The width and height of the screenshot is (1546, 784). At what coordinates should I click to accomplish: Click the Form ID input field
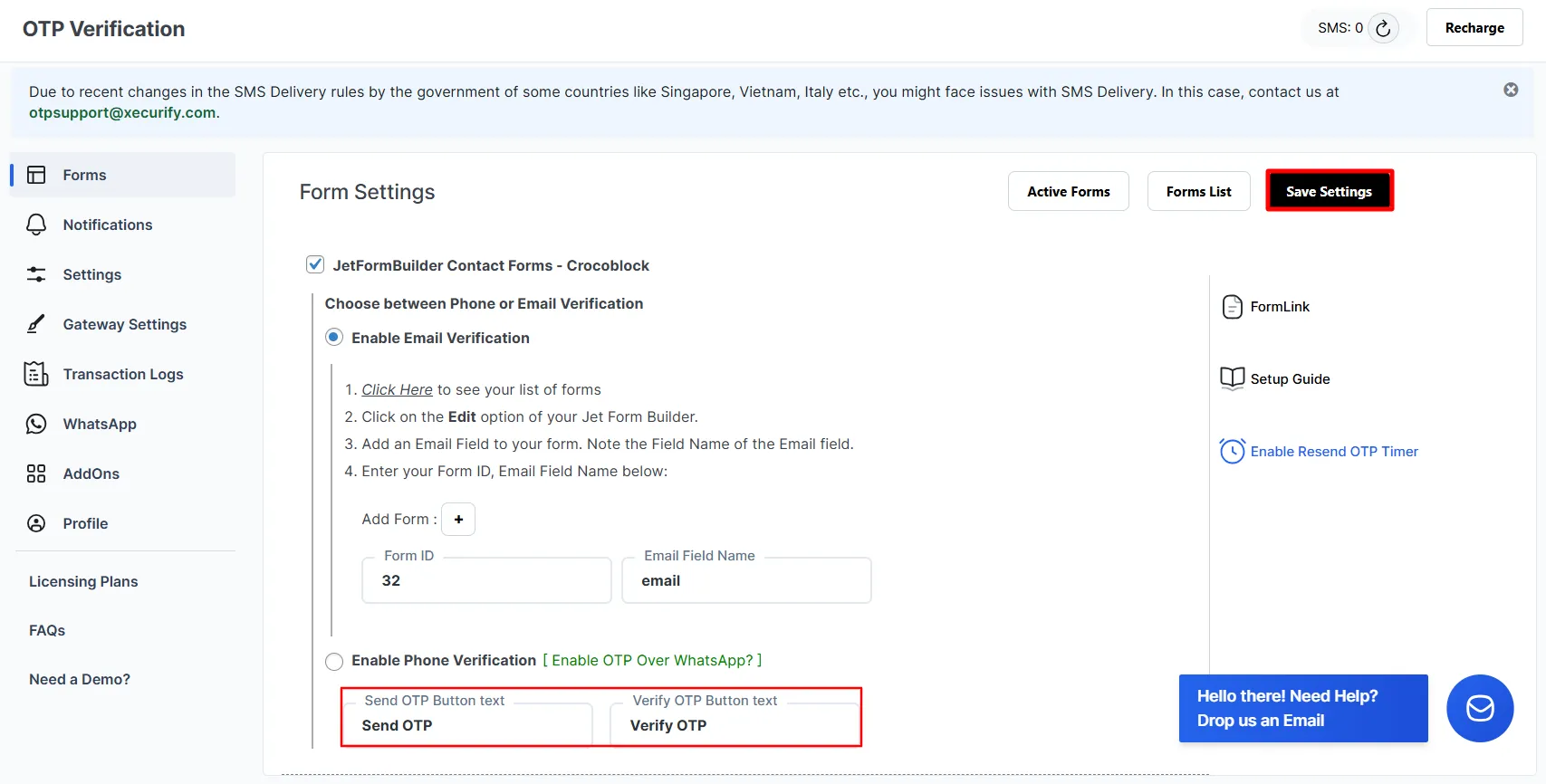tap(486, 580)
